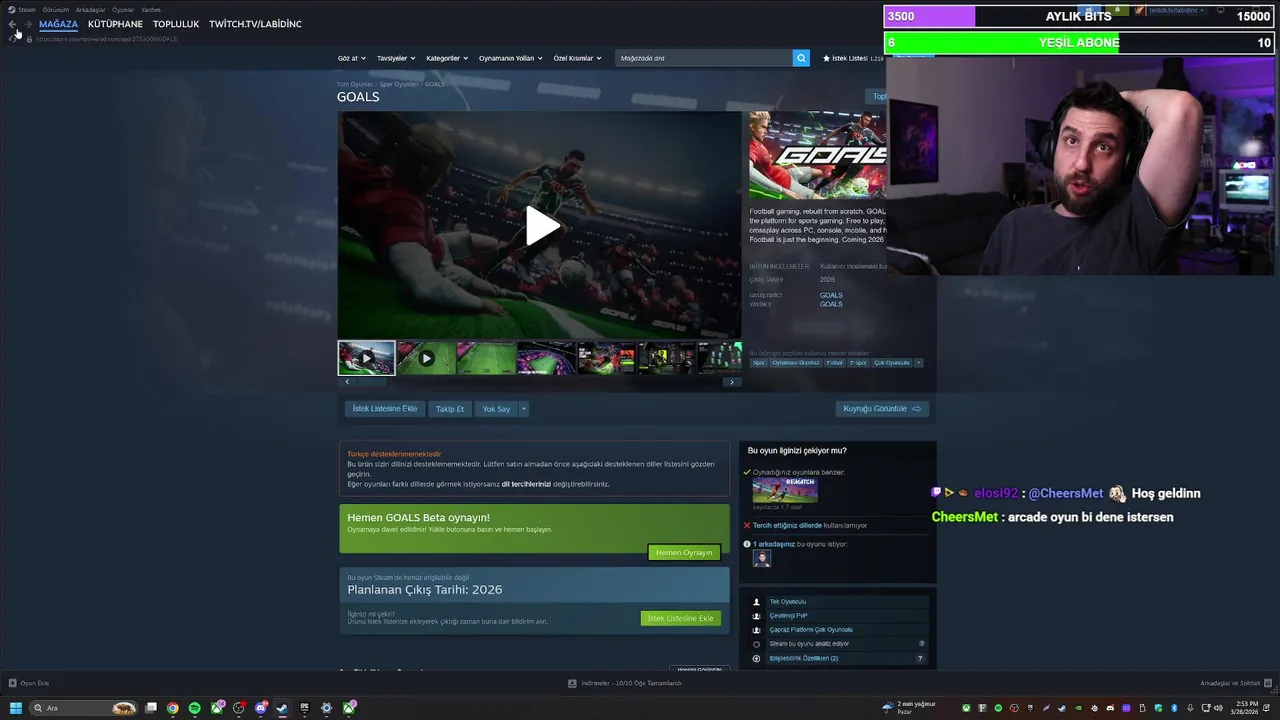Image resolution: width=1280 pixels, height=720 pixels.
Task: Open GOALS developer link
Action: [831, 295]
